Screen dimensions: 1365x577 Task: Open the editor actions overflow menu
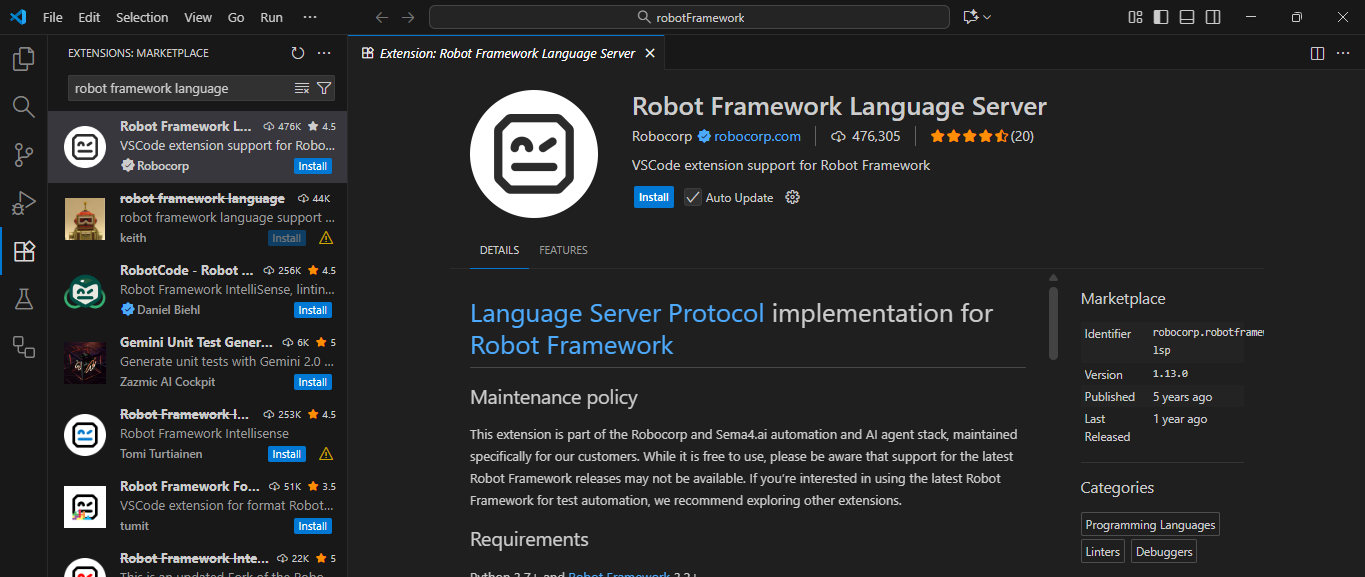pyautogui.click(x=1345, y=53)
